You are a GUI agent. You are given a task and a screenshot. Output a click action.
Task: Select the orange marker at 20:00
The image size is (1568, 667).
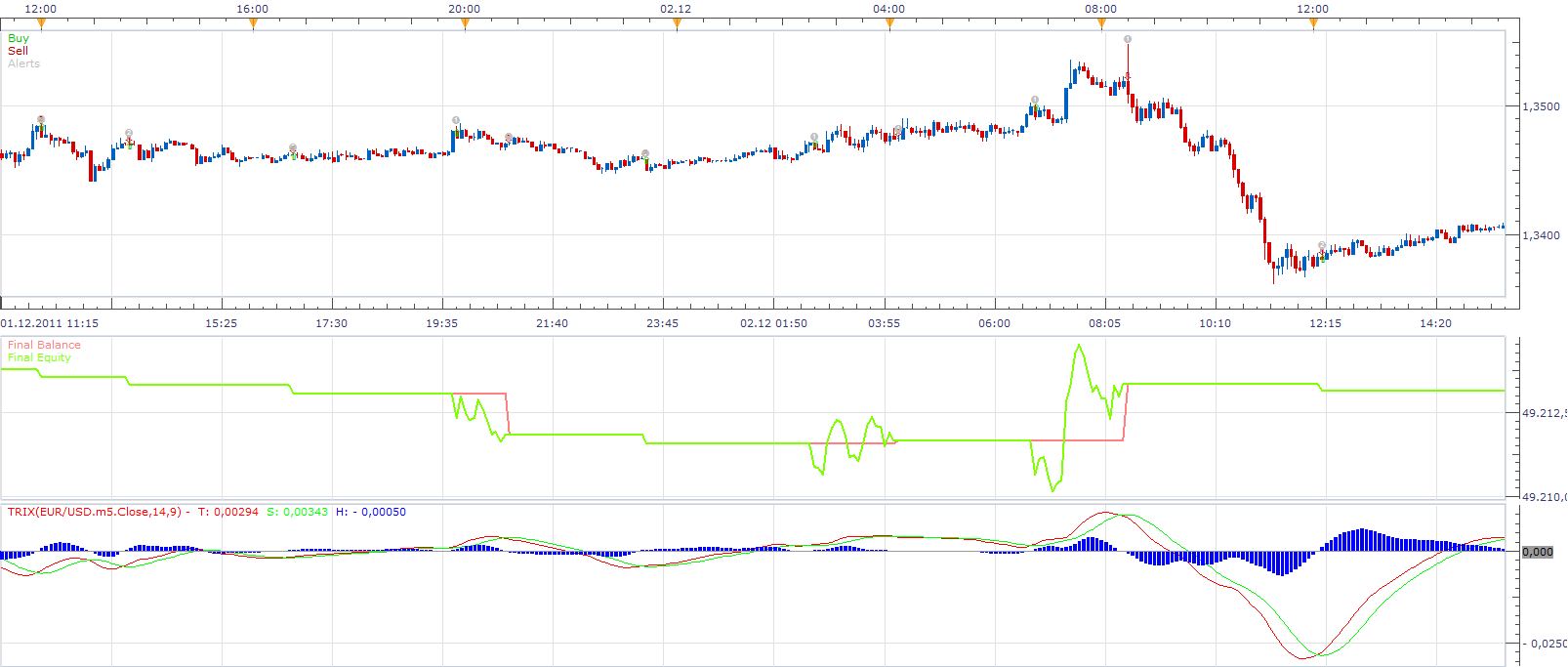point(465,25)
